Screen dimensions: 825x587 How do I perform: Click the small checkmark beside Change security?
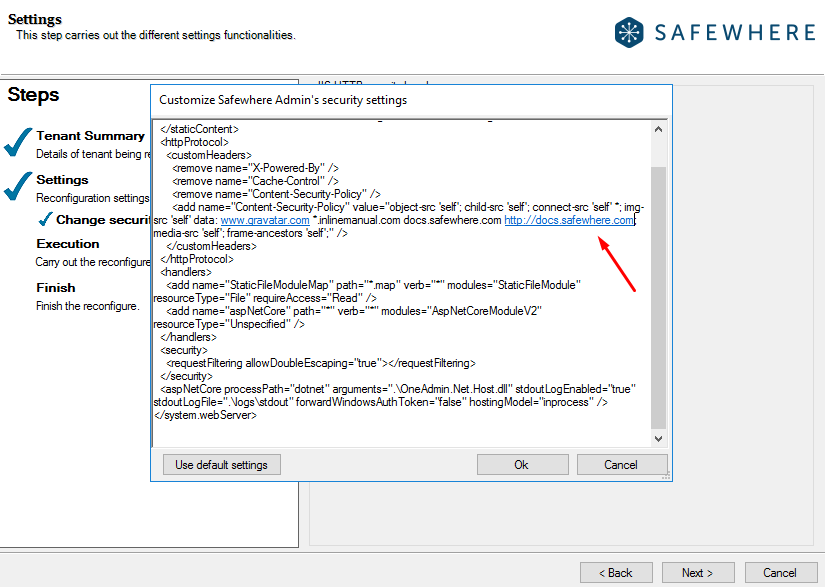click(x=45, y=219)
